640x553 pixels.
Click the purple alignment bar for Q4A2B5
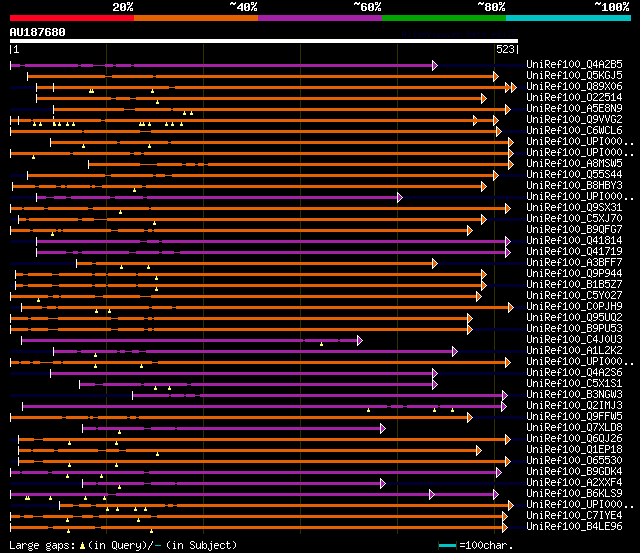(222, 65)
